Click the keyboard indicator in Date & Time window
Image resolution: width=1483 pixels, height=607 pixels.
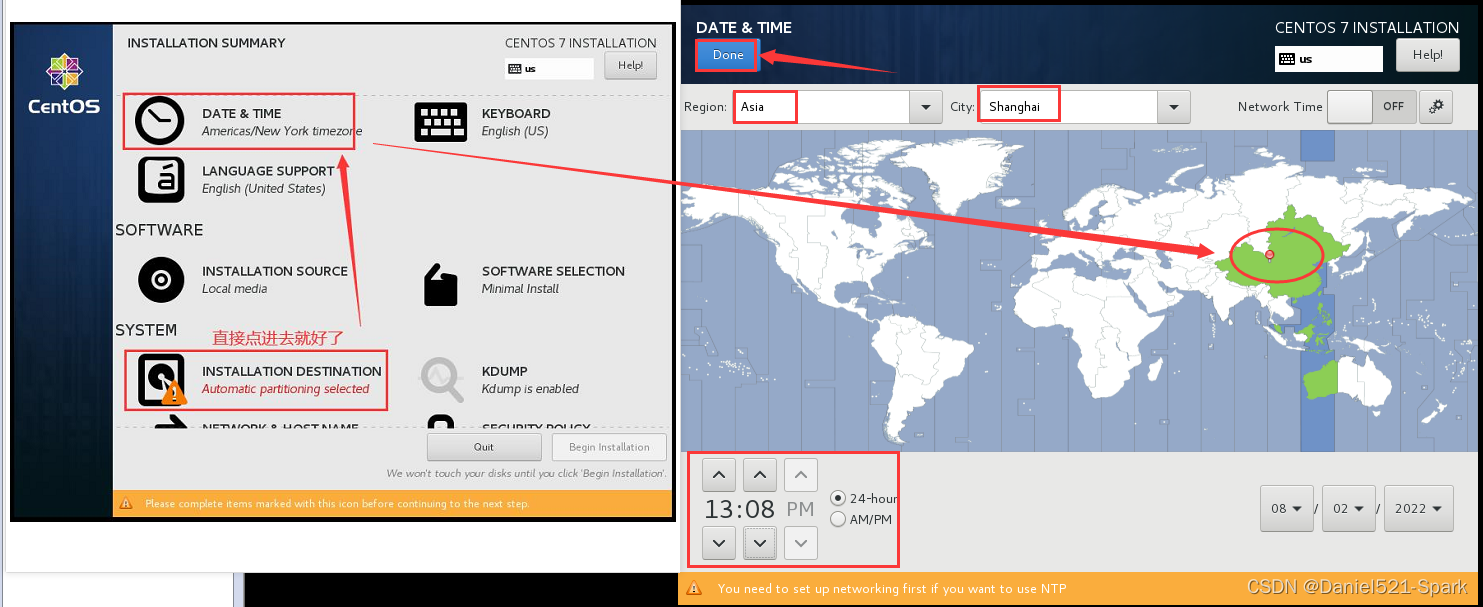(x=1328, y=59)
